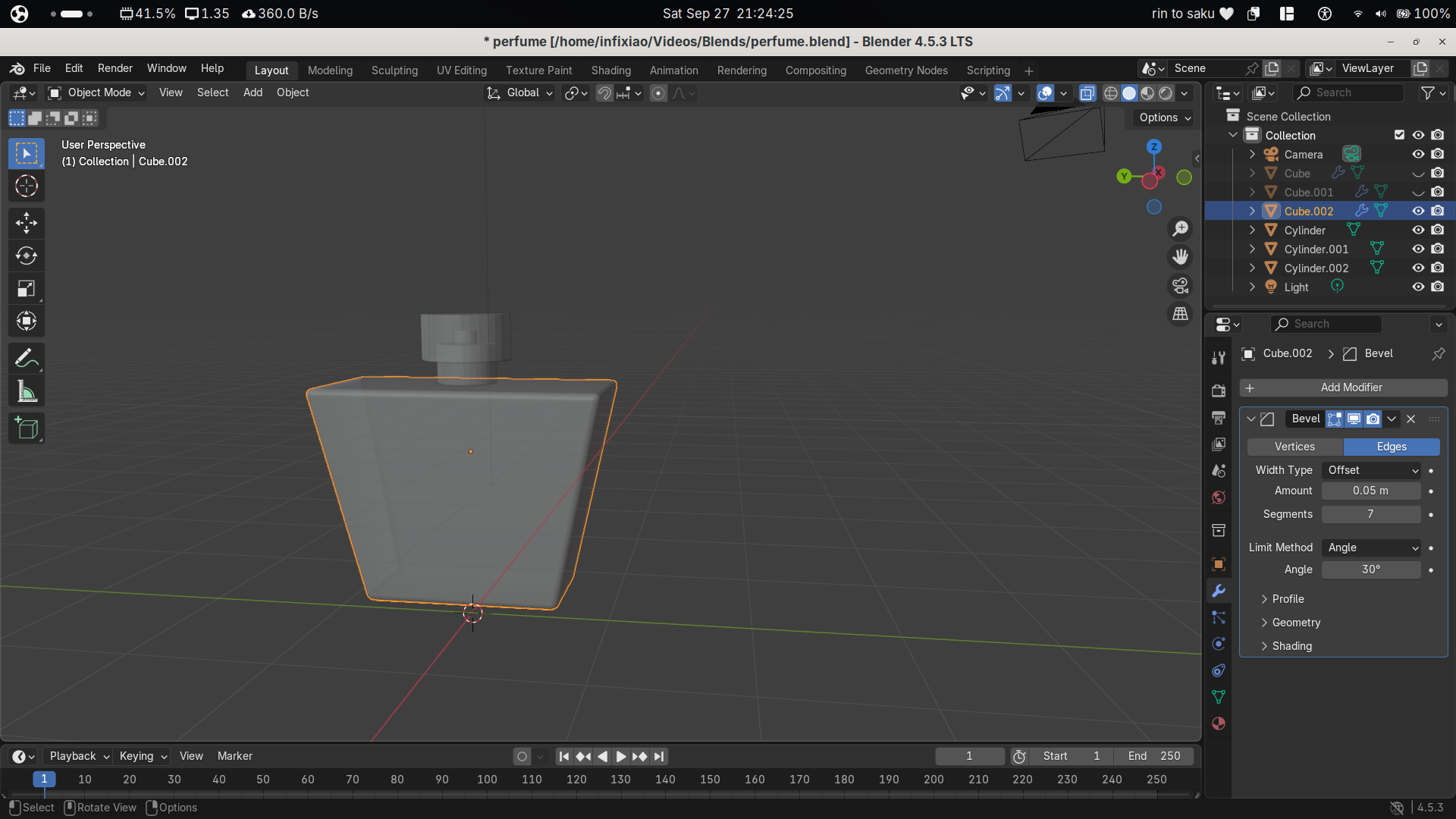Select the Move tool in toolbar
The height and width of the screenshot is (819, 1456).
[x=27, y=222]
